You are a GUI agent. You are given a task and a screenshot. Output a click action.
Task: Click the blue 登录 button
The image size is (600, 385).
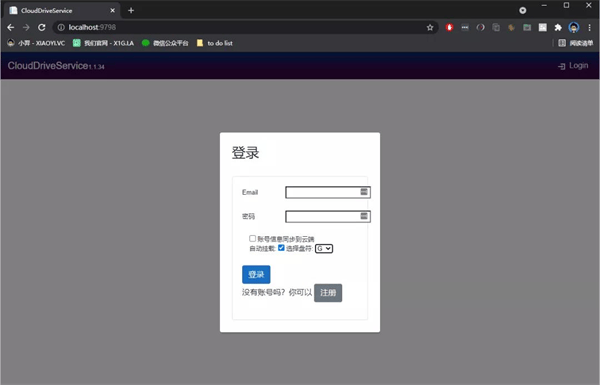coord(256,274)
